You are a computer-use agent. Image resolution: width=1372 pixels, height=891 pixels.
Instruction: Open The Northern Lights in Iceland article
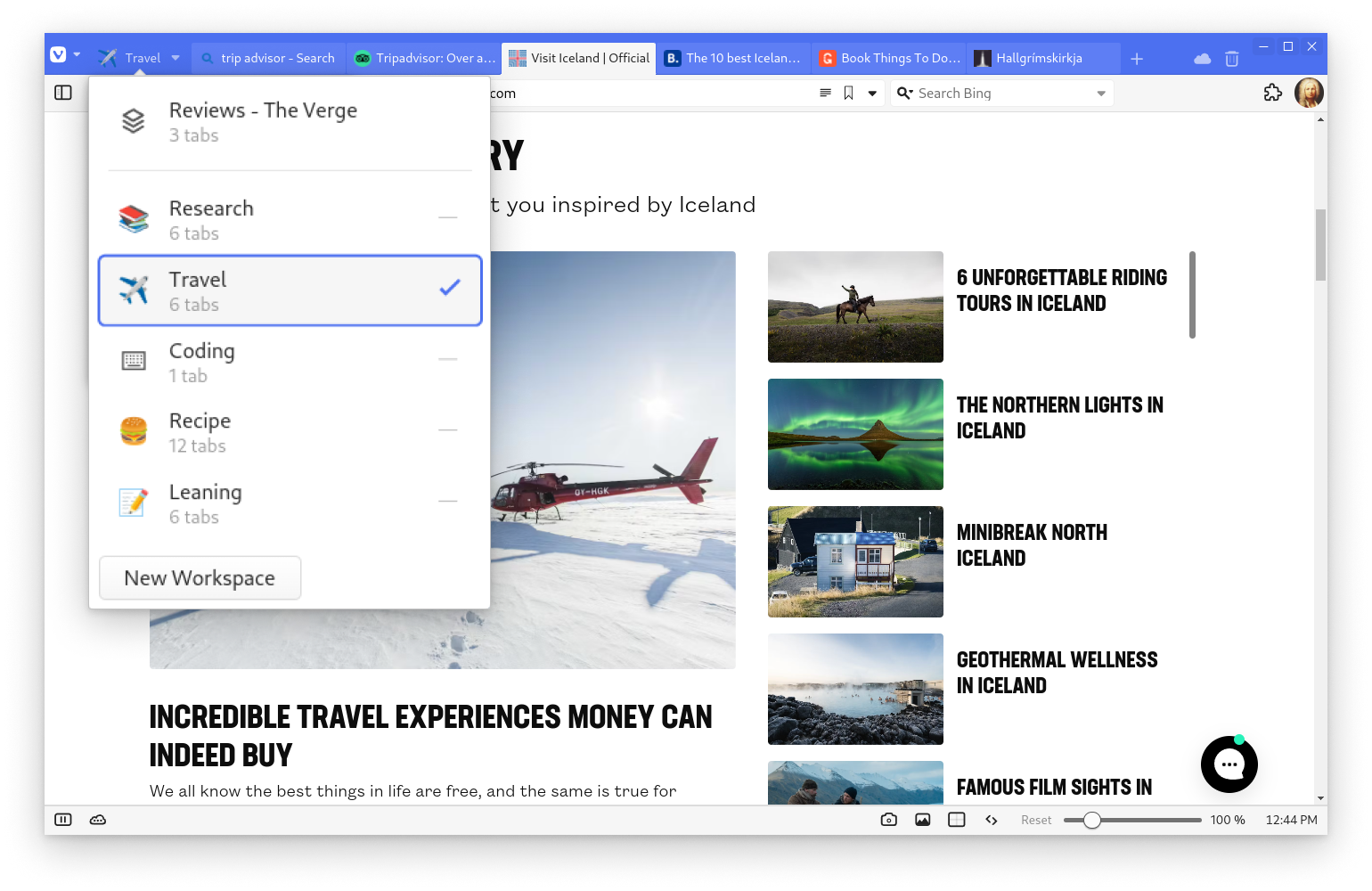[1059, 418]
